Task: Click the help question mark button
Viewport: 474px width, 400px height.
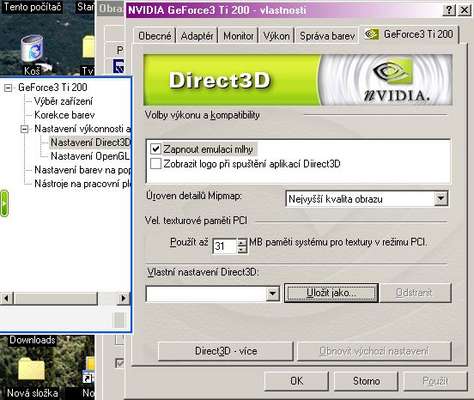Action: click(449, 10)
